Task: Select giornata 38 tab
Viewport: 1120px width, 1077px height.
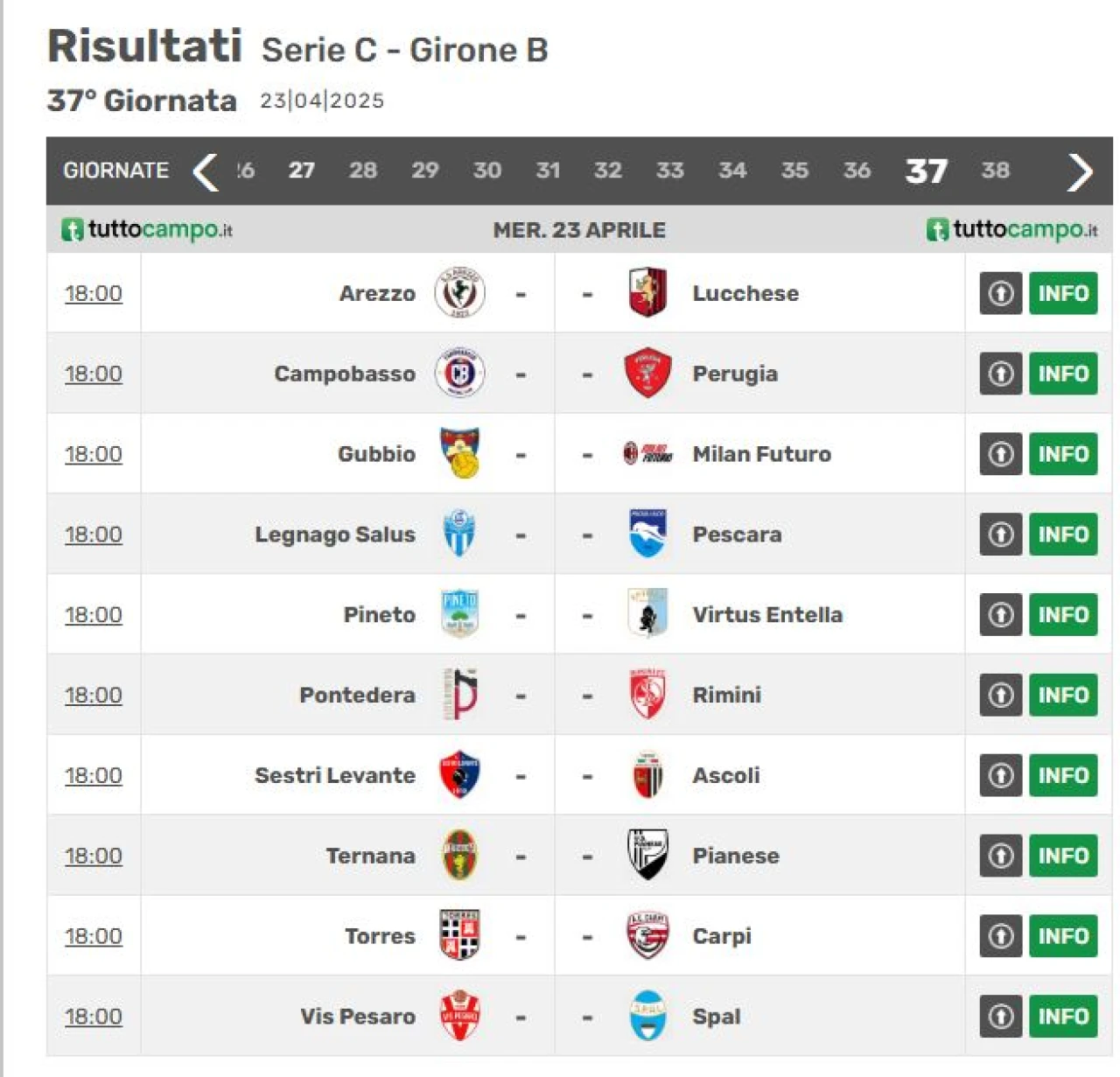Action: coord(995,170)
